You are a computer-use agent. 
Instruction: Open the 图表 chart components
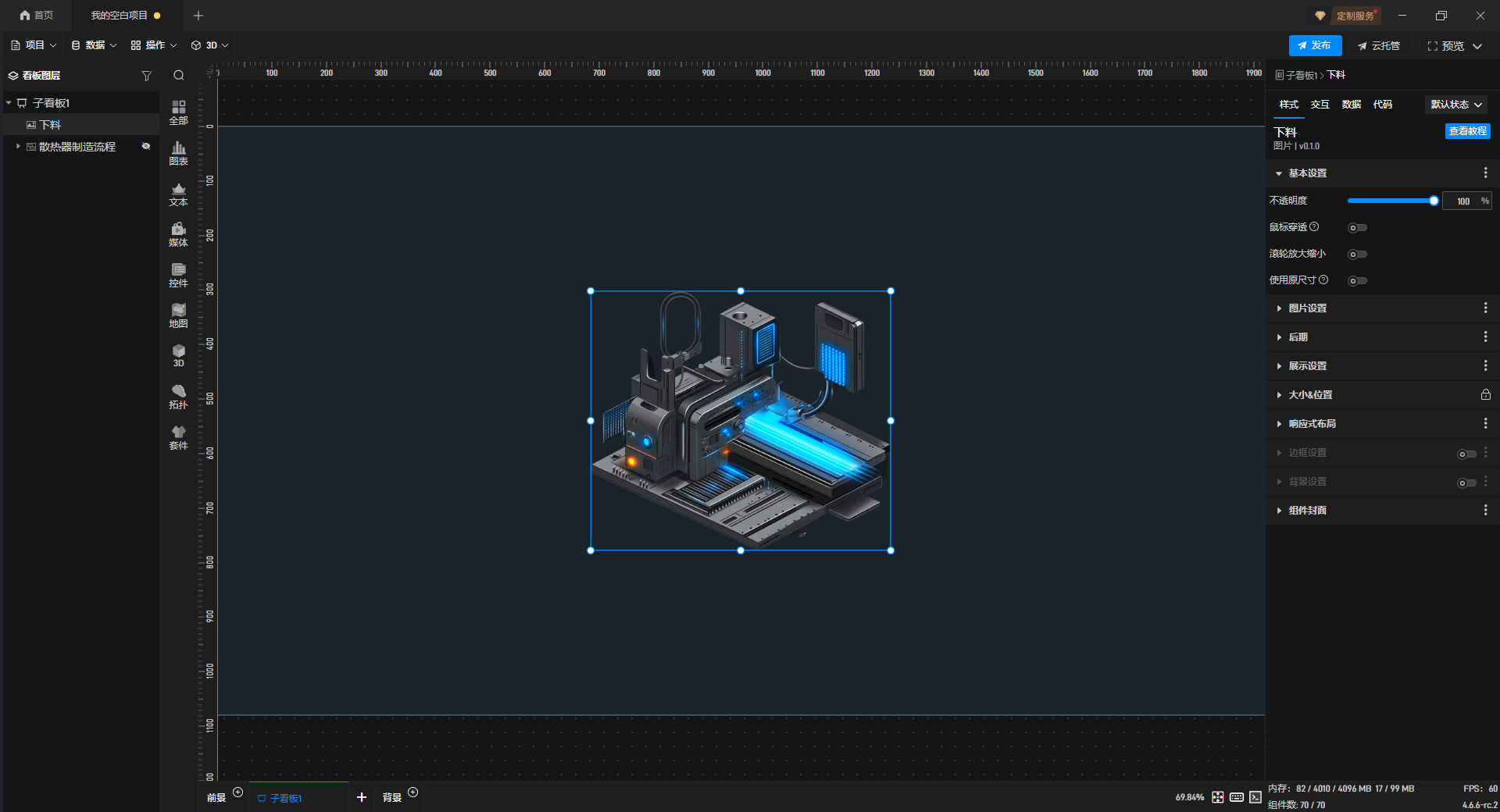[178, 153]
